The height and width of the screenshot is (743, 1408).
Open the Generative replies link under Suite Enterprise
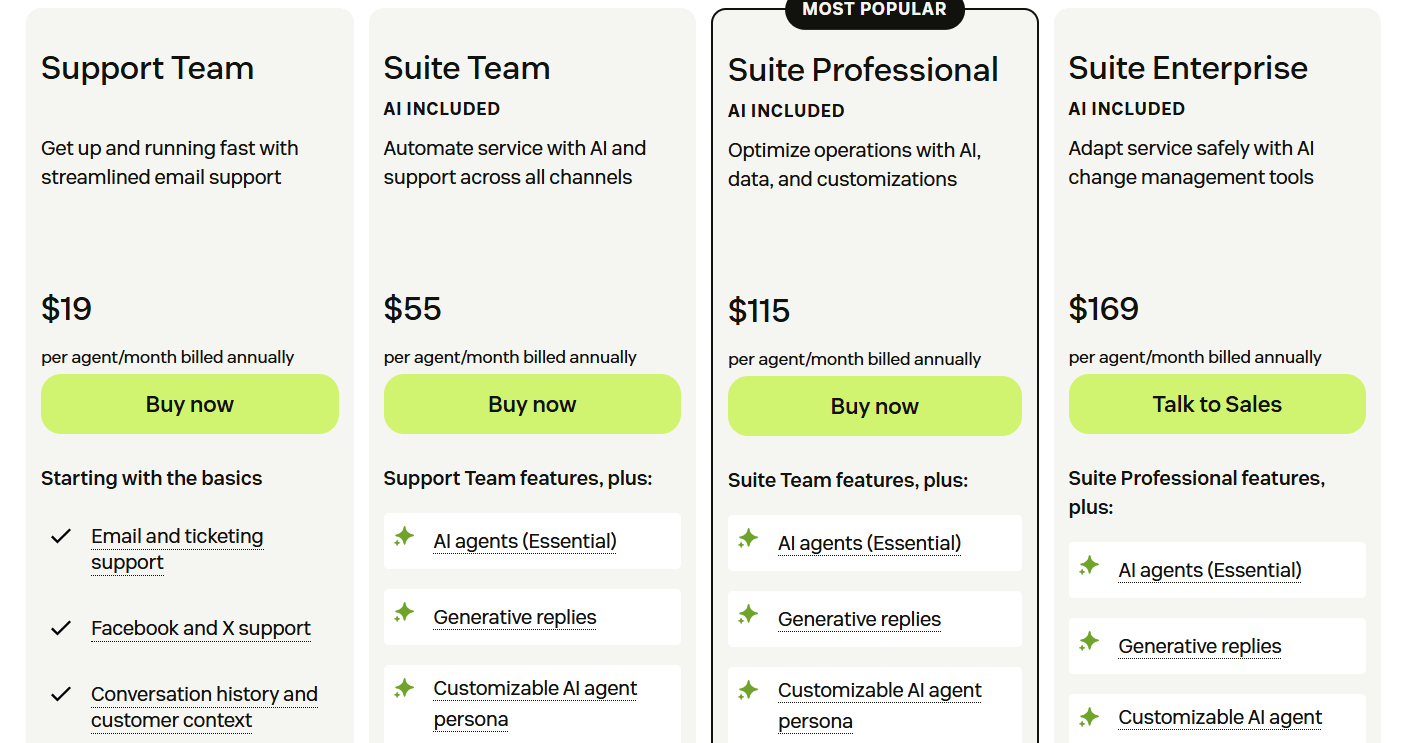click(x=1199, y=646)
